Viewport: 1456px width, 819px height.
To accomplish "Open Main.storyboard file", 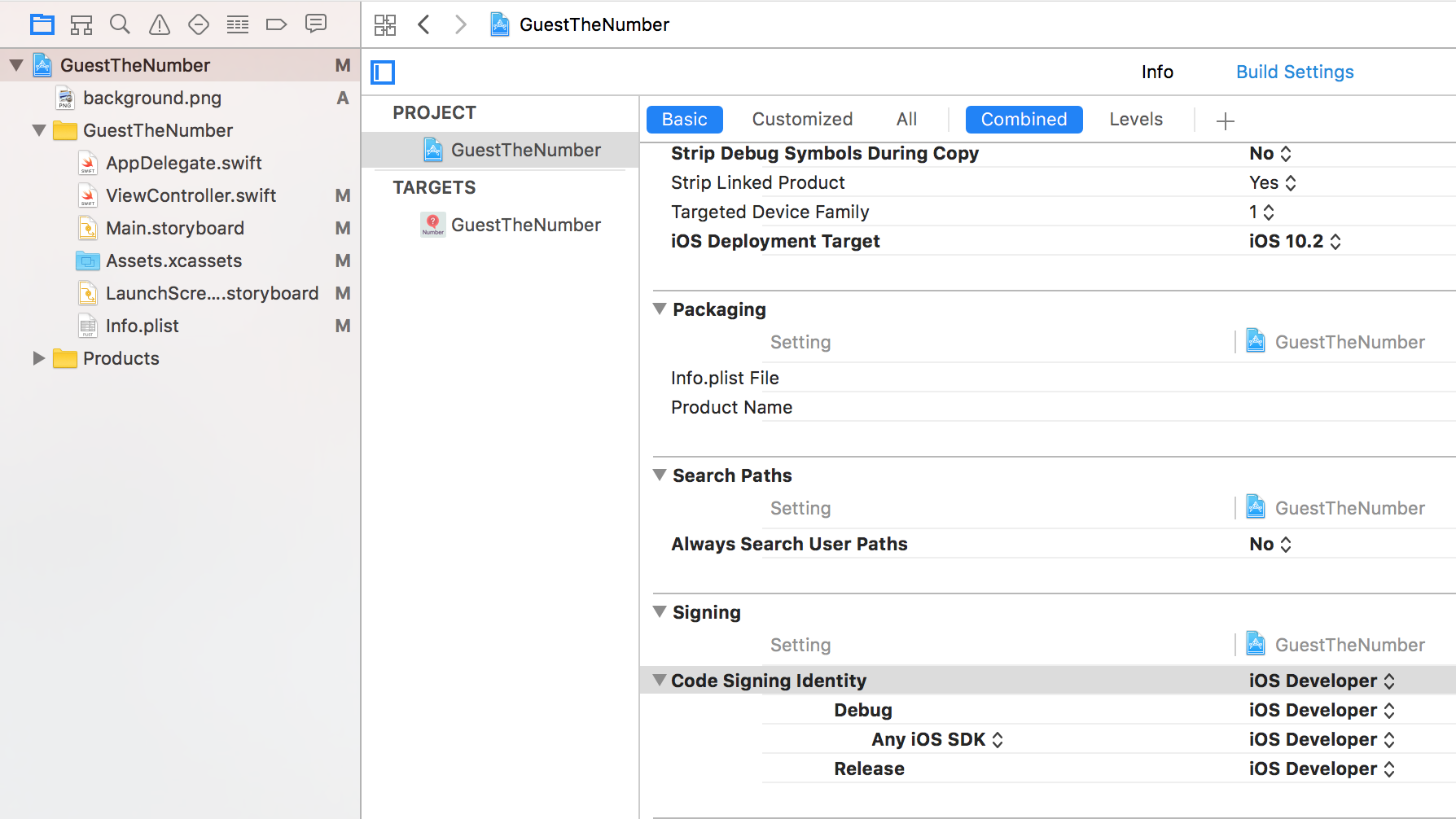I will tap(175, 228).
